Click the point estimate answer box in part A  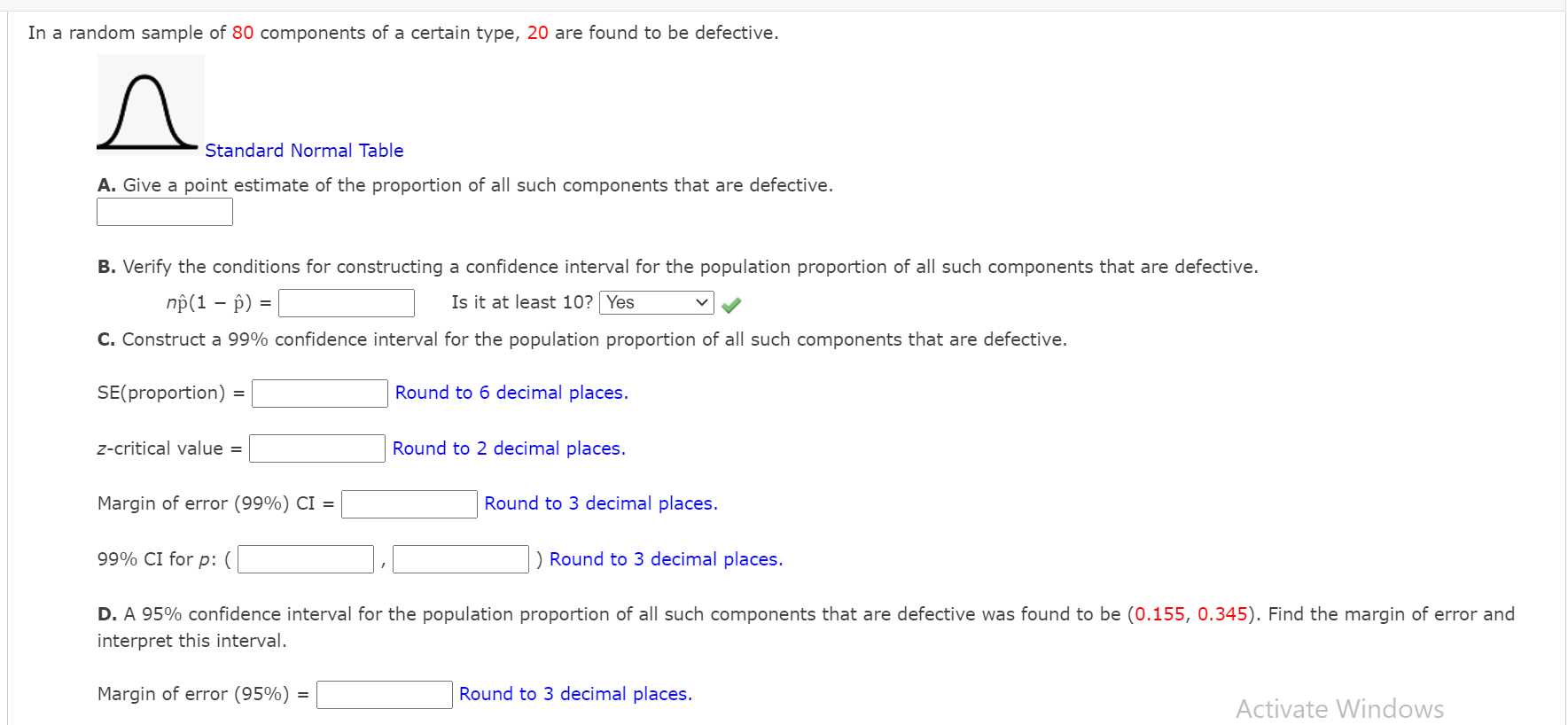[x=164, y=211]
